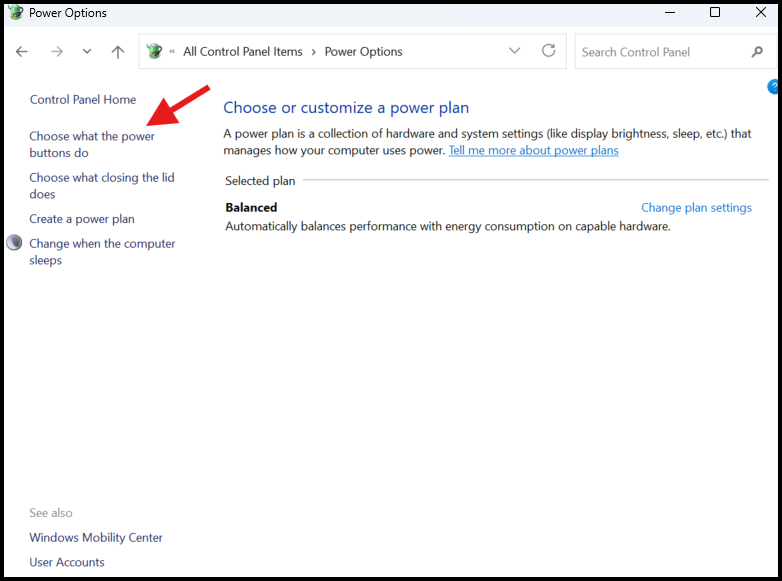This screenshot has width=782, height=581.
Task: Click the Power Options title bar icon
Action: pos(15,12)
